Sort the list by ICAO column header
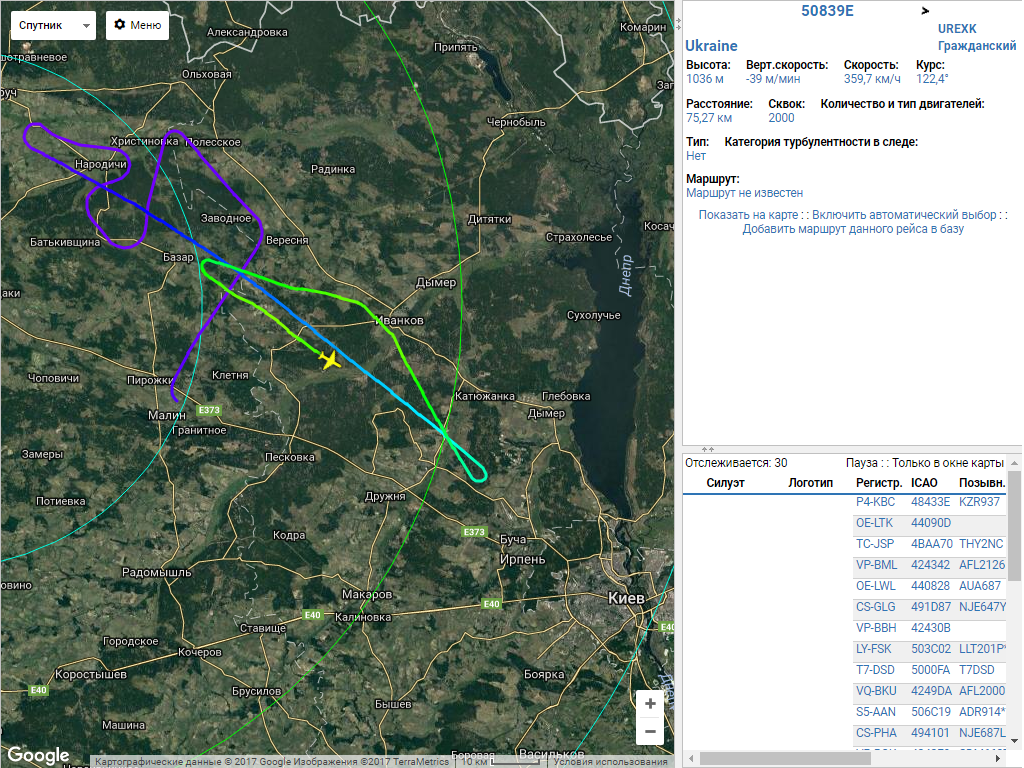The image size is (1024, 768). 924,483
